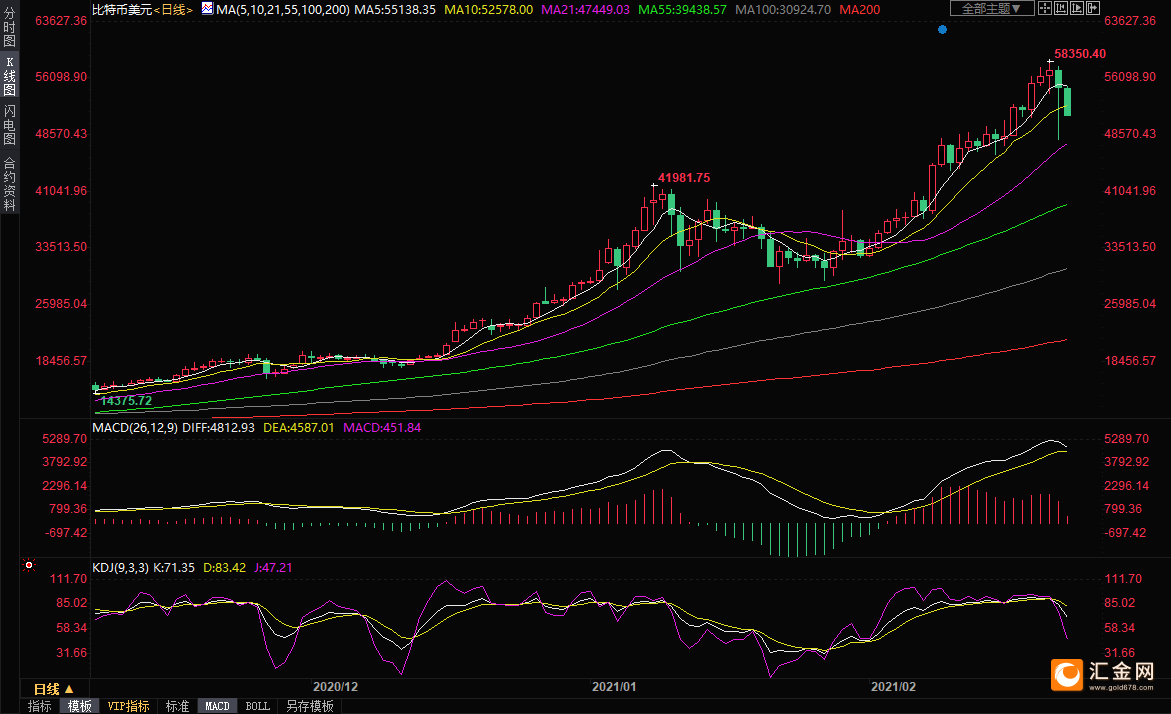Open the VIP指标 tab
1171x714 pixels.
click(128, 706)
